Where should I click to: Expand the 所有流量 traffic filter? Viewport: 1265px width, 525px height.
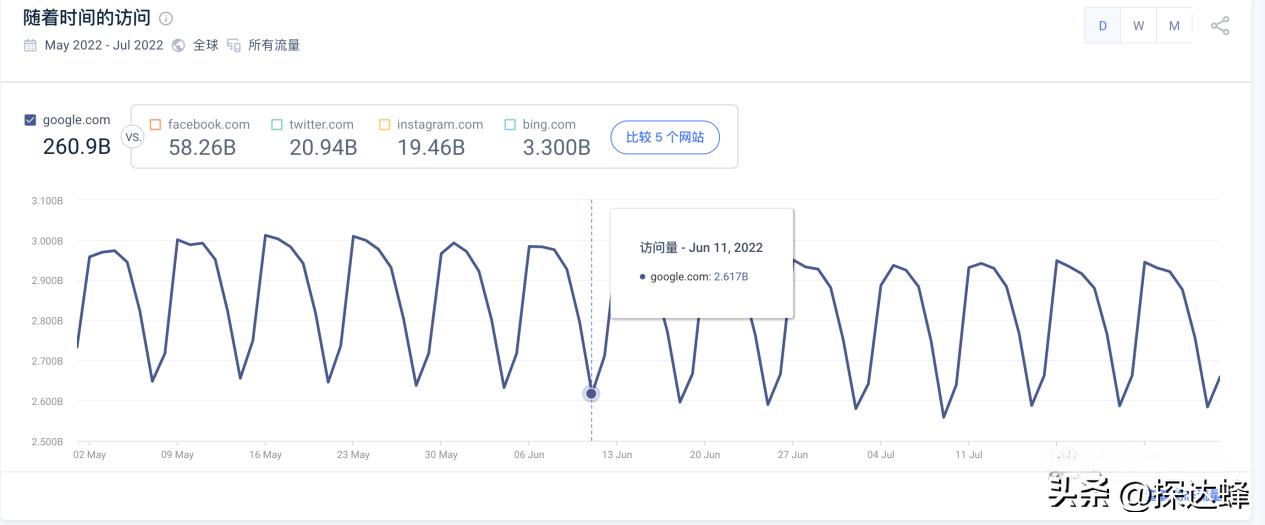274,45
